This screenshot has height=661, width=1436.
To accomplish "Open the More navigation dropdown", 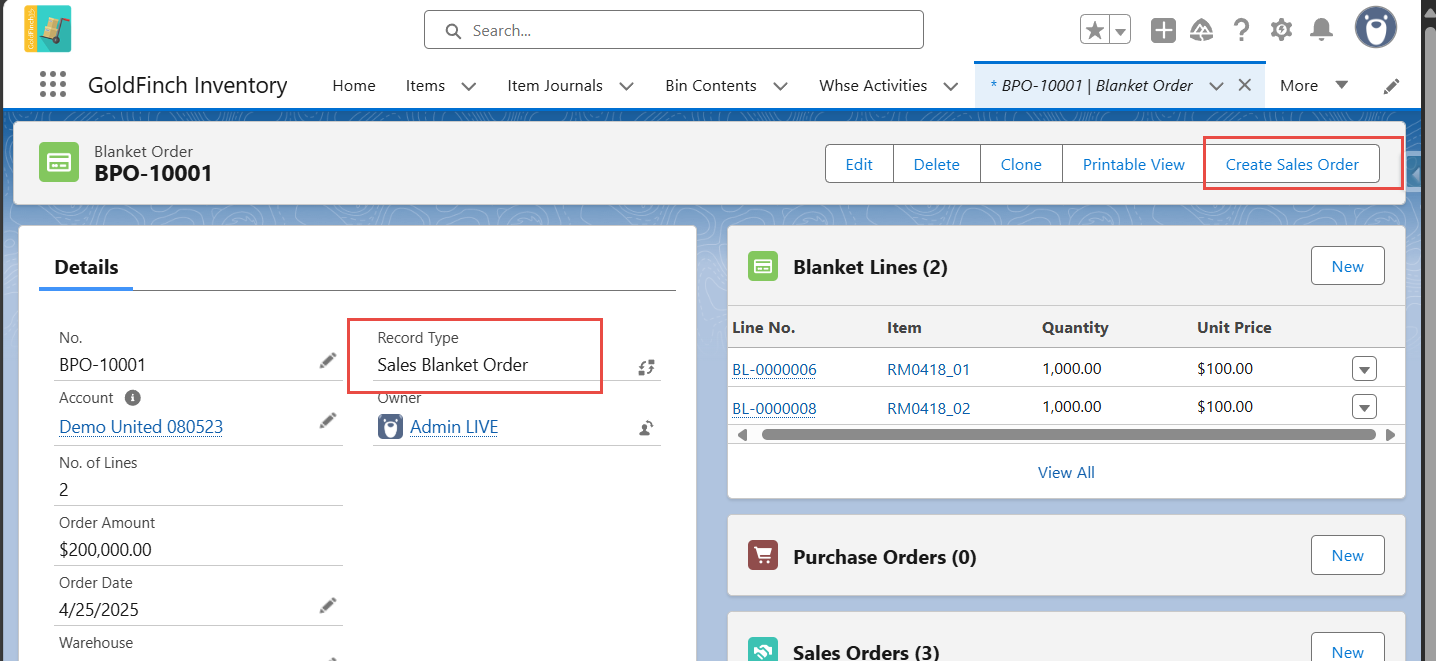I will 1314,85.
